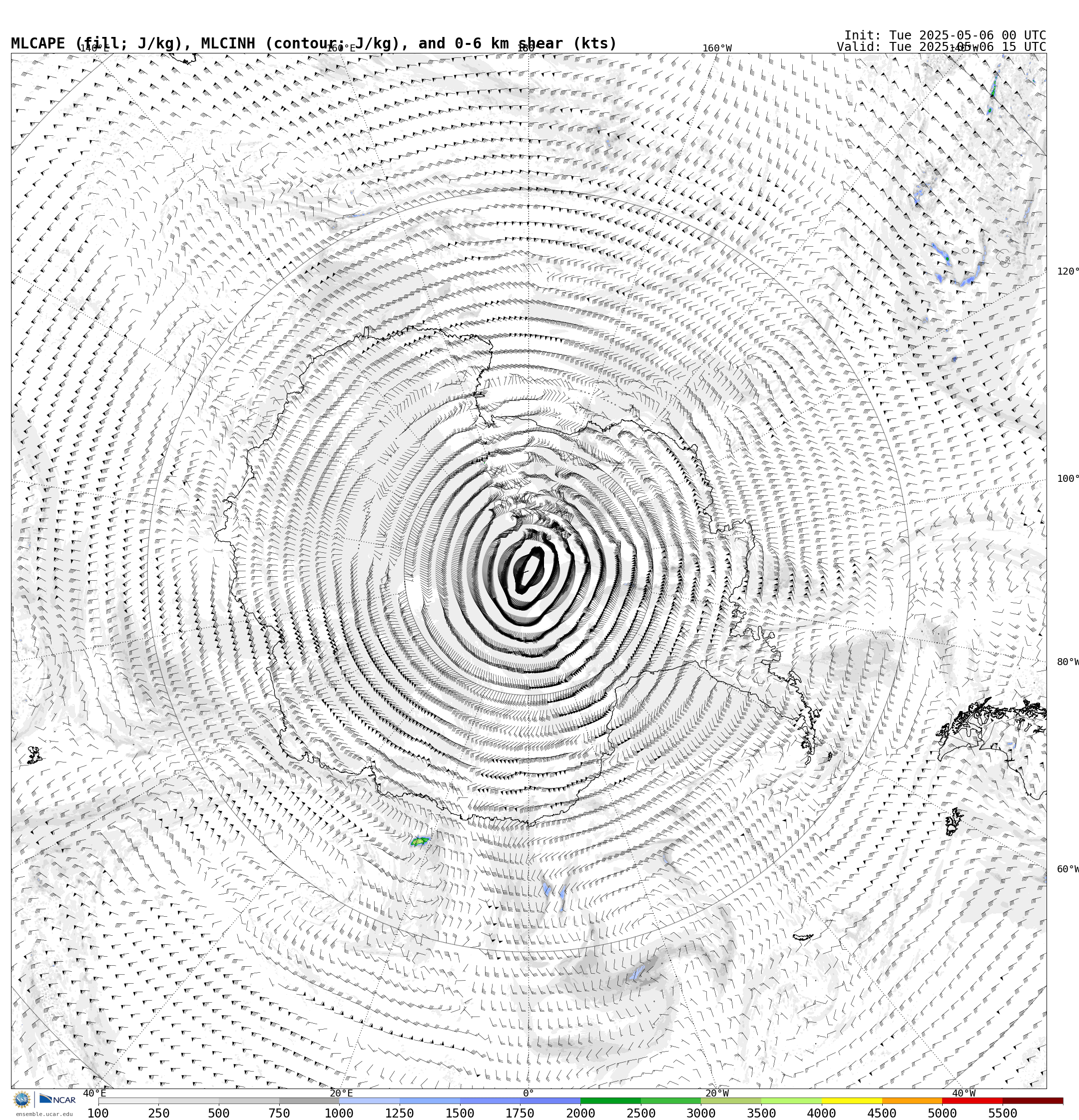Click the 120° longitude label on right edge
The height and width of the screenshot is (1120, 1079).
pyautogui.click(x=1068, y=271)
